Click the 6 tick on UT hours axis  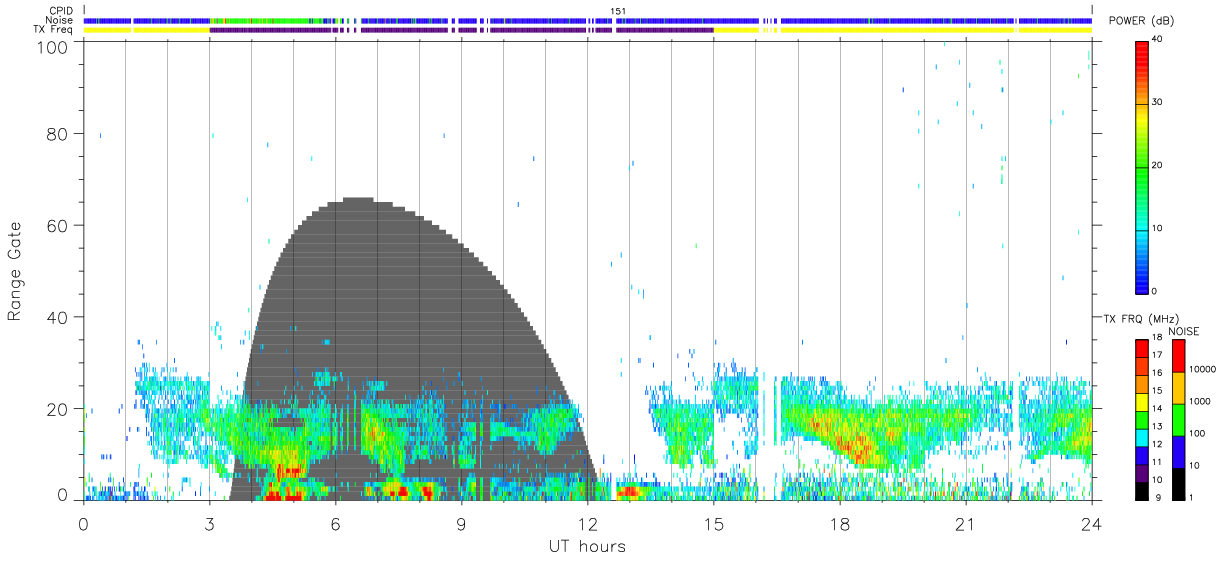(x=335, y=523)
